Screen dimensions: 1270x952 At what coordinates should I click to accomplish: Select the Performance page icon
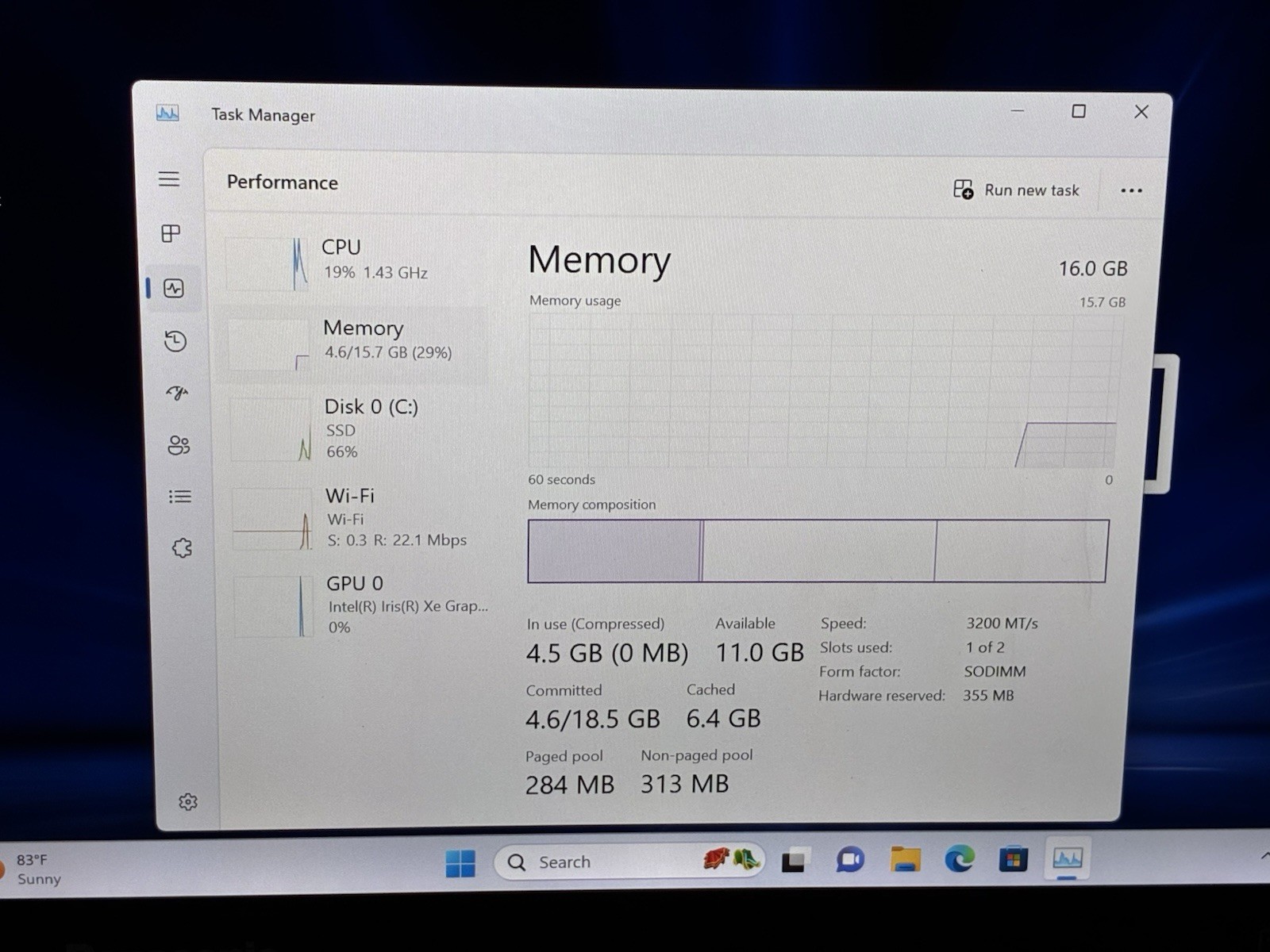click(174, 289)
